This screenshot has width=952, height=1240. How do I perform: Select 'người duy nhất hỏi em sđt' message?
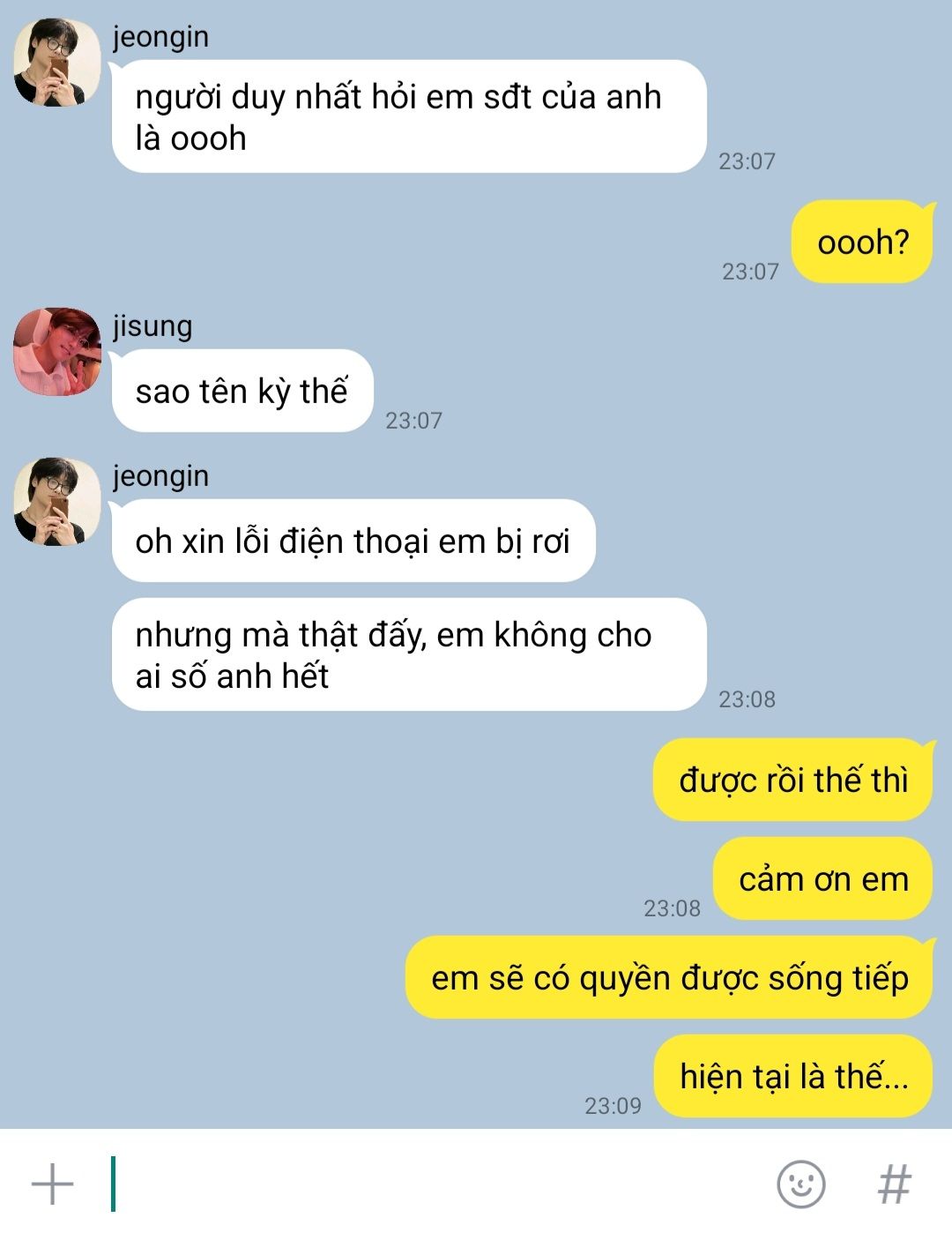pyautogui.click(x=409, y=116)
